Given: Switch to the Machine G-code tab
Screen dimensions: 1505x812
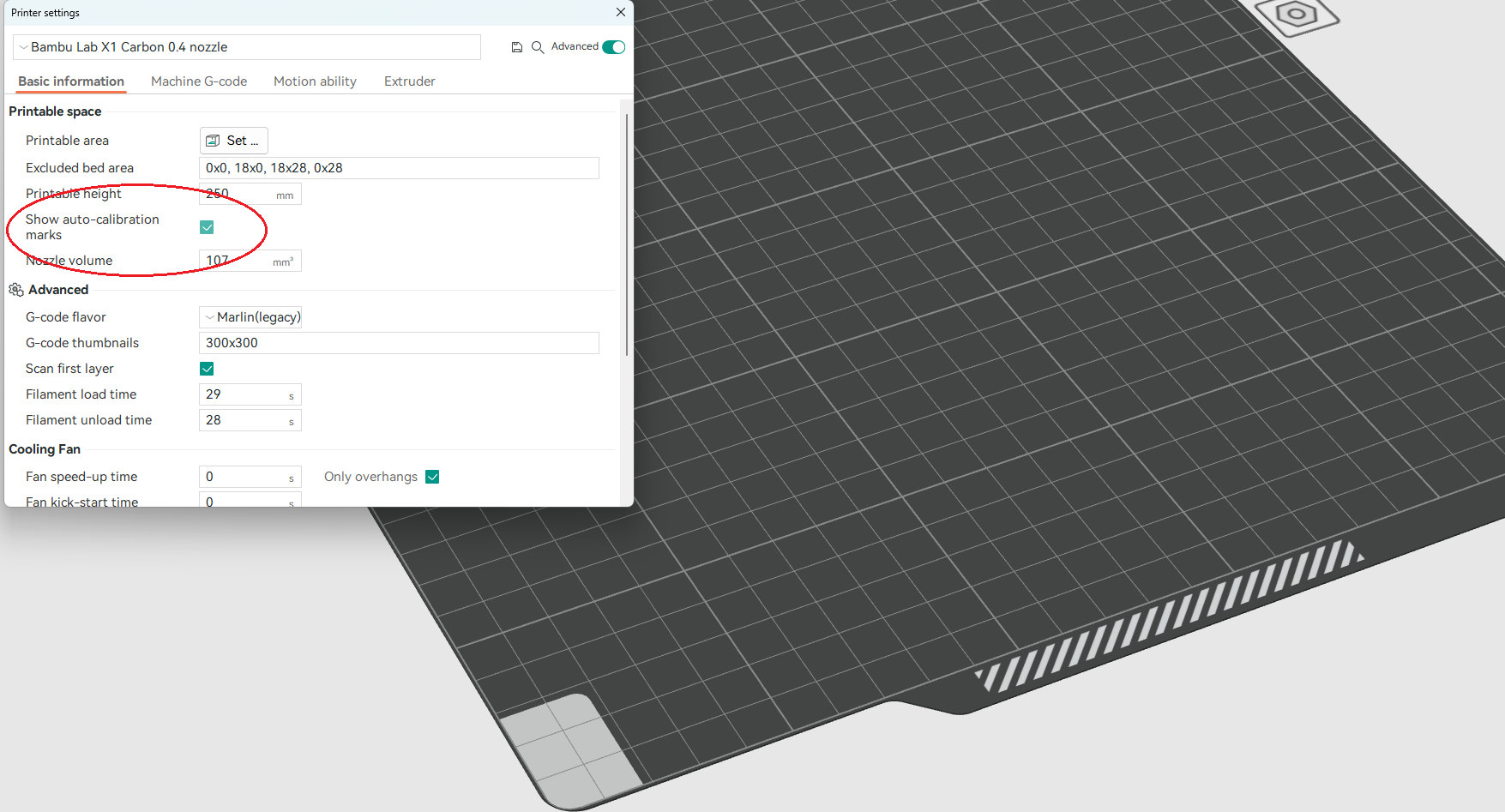Looking at the screenshot, I should [199, 81].
